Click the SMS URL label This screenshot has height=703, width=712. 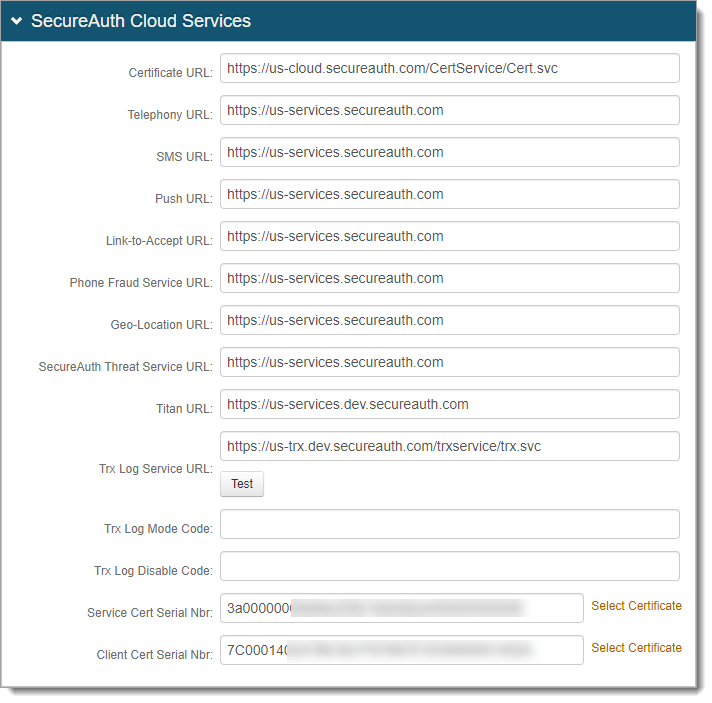[x=184, y=157]
